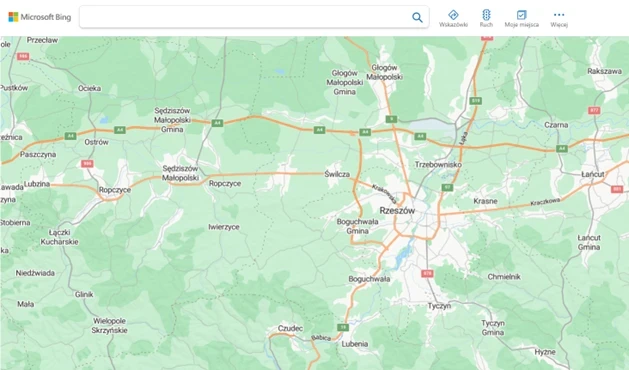The height and width of the screenshot is (370, 629).
Task: Select the Łańcut Gmina label
Action: pyautogui.click(x=589, y=242)
